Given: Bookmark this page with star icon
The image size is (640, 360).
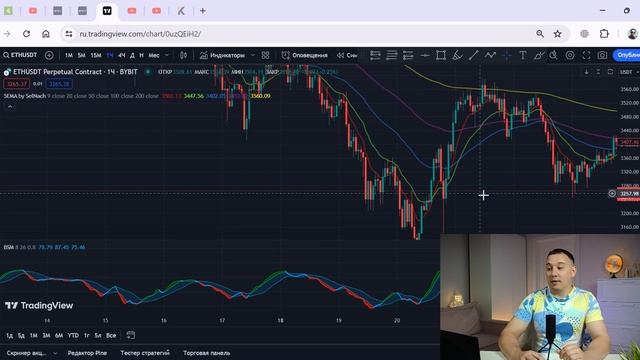Looking at the screenshot, I should point(558,34).
